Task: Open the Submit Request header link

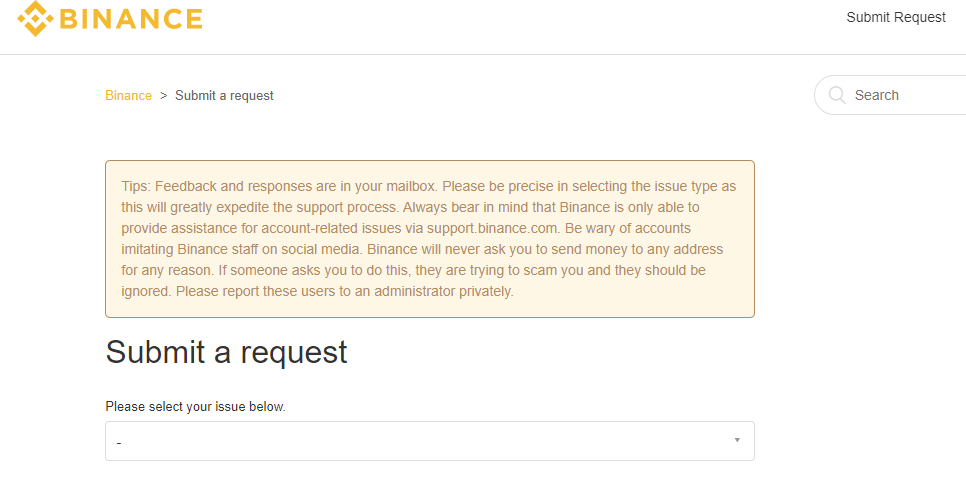Action: click(x=895, y=17)
